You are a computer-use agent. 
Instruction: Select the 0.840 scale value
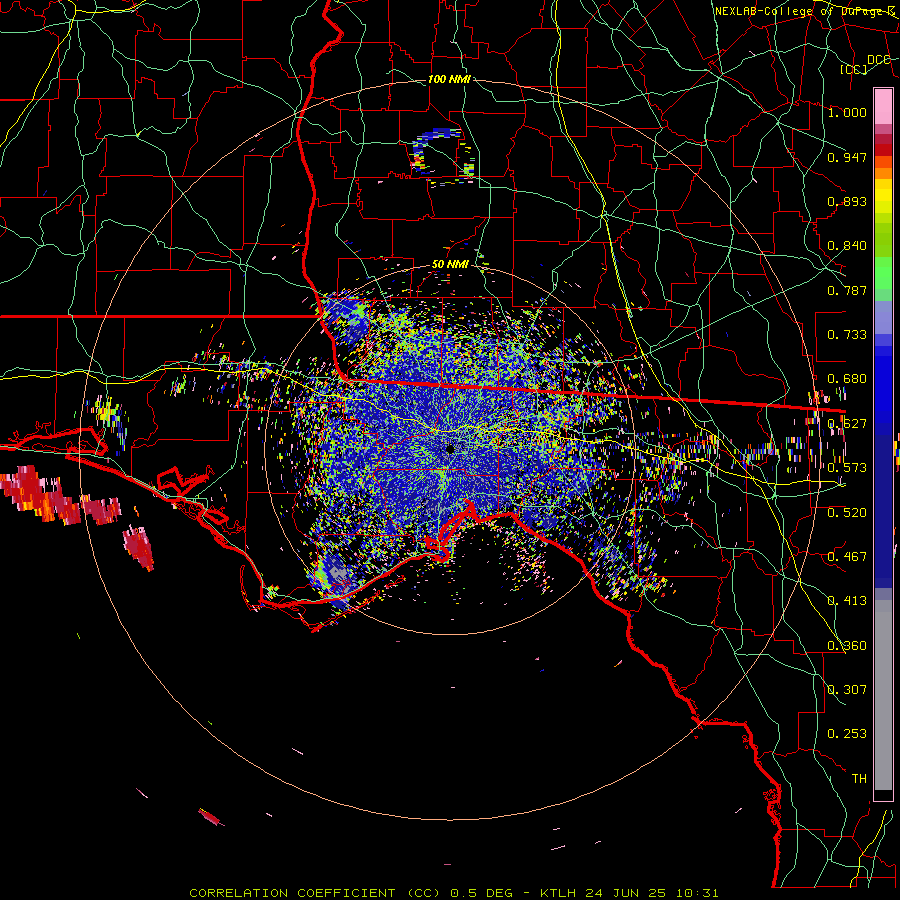[x=847, y=246]
